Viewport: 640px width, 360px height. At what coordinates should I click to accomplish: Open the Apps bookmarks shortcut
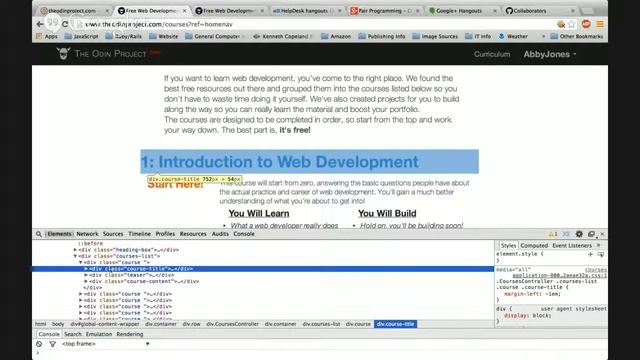pyautogui.click(x=47, y=36)
